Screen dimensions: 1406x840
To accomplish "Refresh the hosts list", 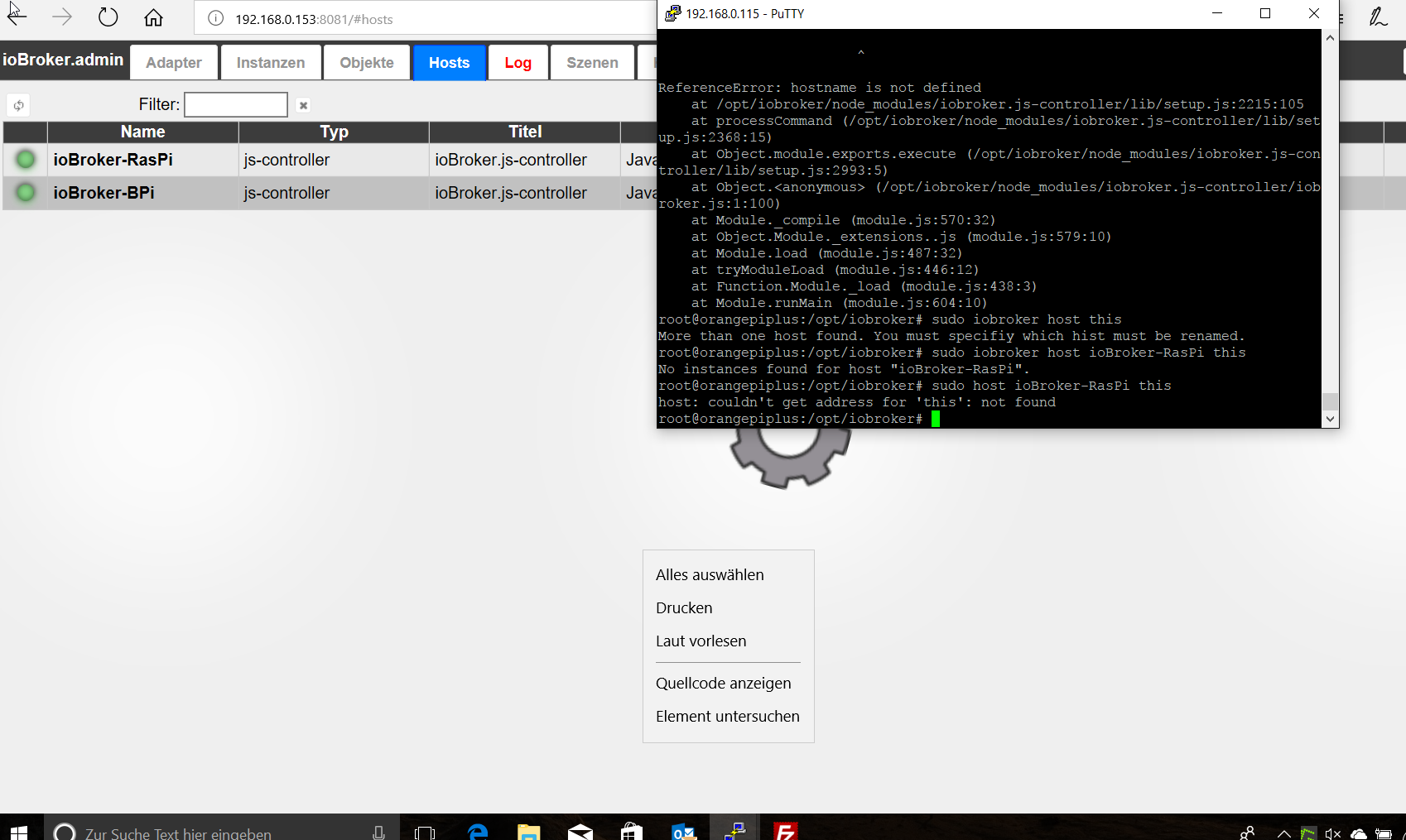I will coord(18,105).
